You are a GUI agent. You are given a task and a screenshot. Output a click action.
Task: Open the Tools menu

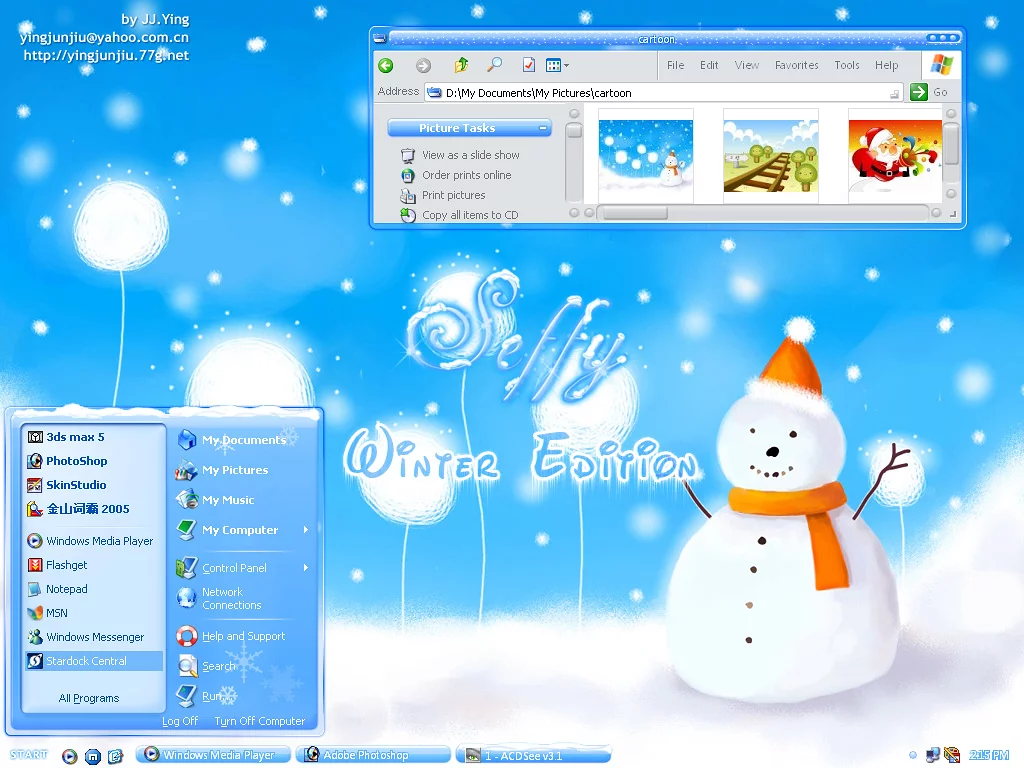(x=846, y=65)
